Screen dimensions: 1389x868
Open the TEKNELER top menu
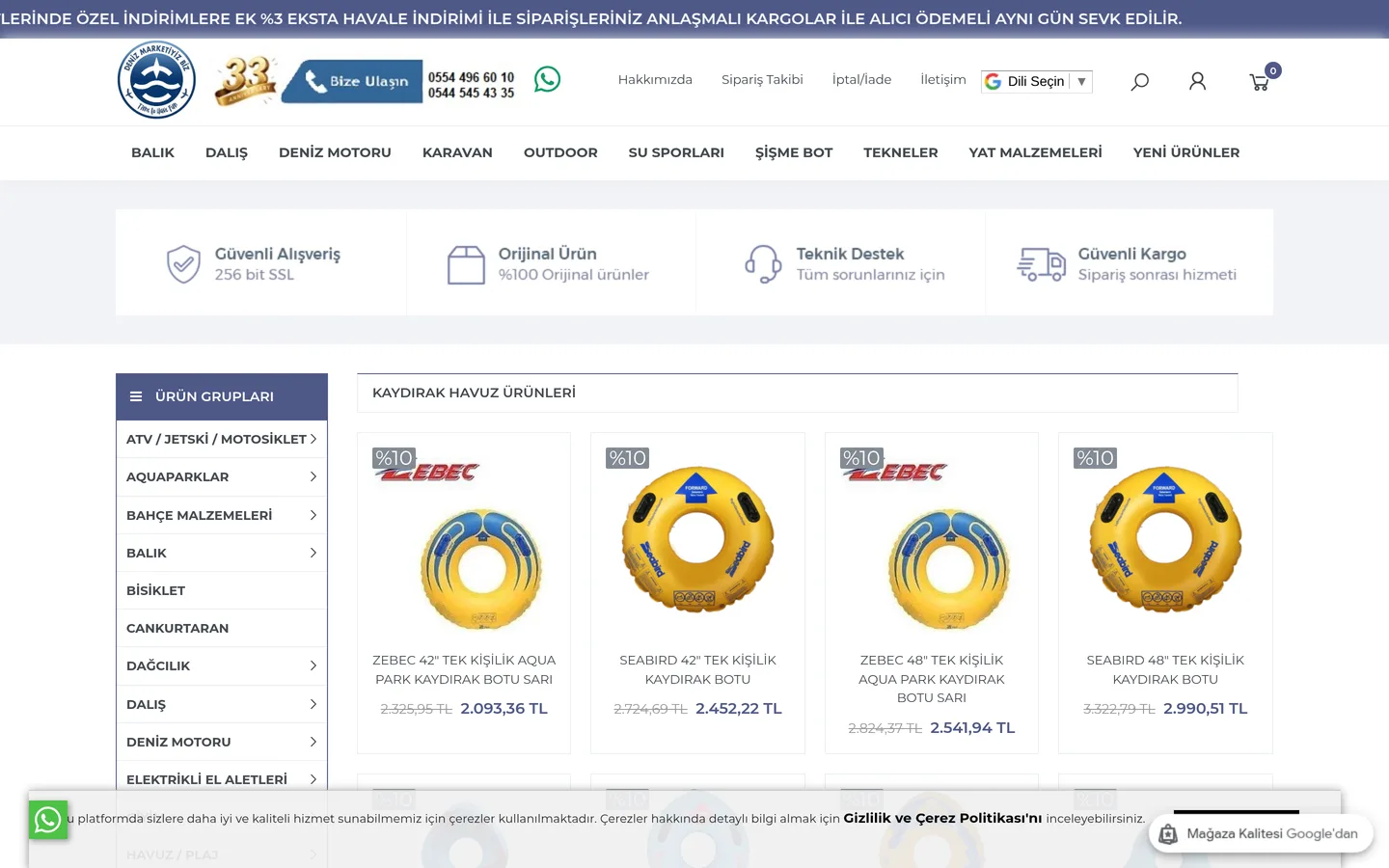click(901, 152)
